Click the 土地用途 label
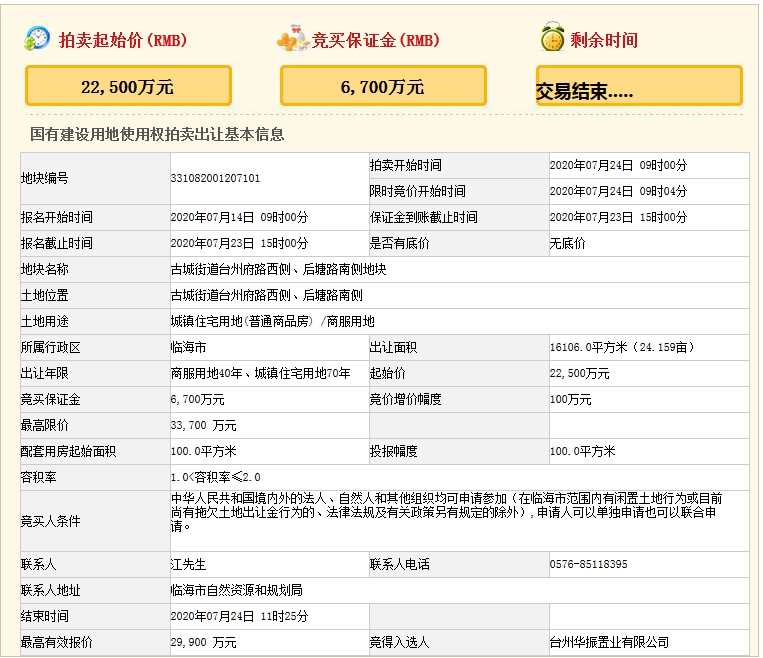This screenshot has width=763, height=658. point(44,321)
